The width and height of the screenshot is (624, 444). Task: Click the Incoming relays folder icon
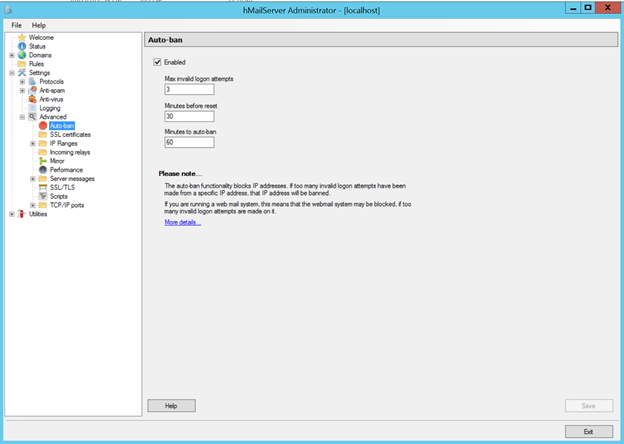[x=43, y=152]
